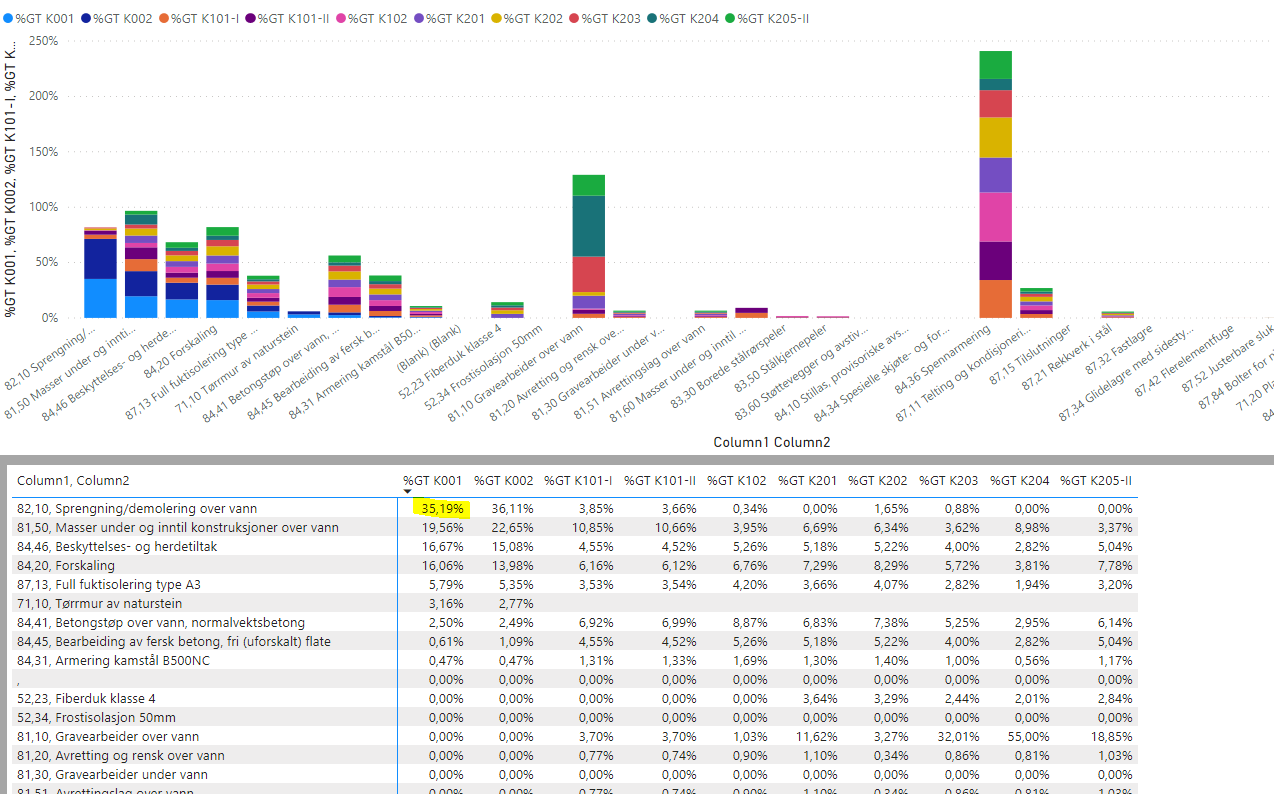Click the Column1 Column2 axis title
This screenshot has height=794, width=1274.
point(771,441)
